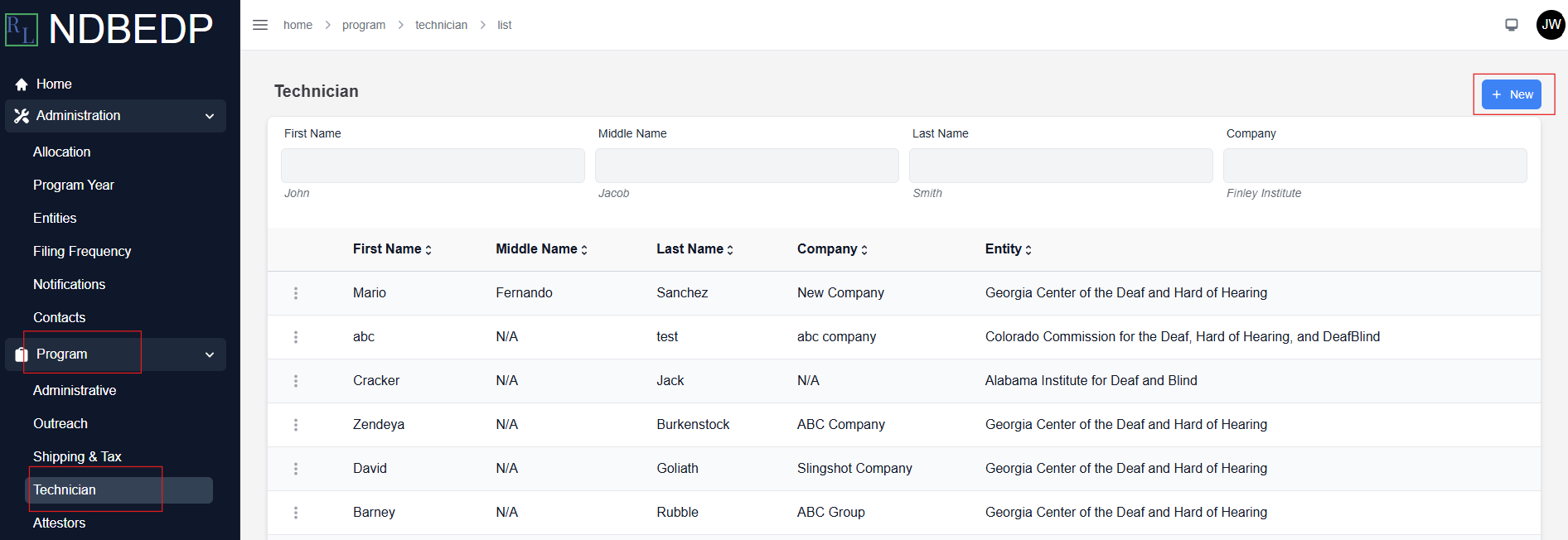The width and height of the screenshot is (1568, 540).
Task: Click the Administration tools icon
Action: [x=22, y=116]
